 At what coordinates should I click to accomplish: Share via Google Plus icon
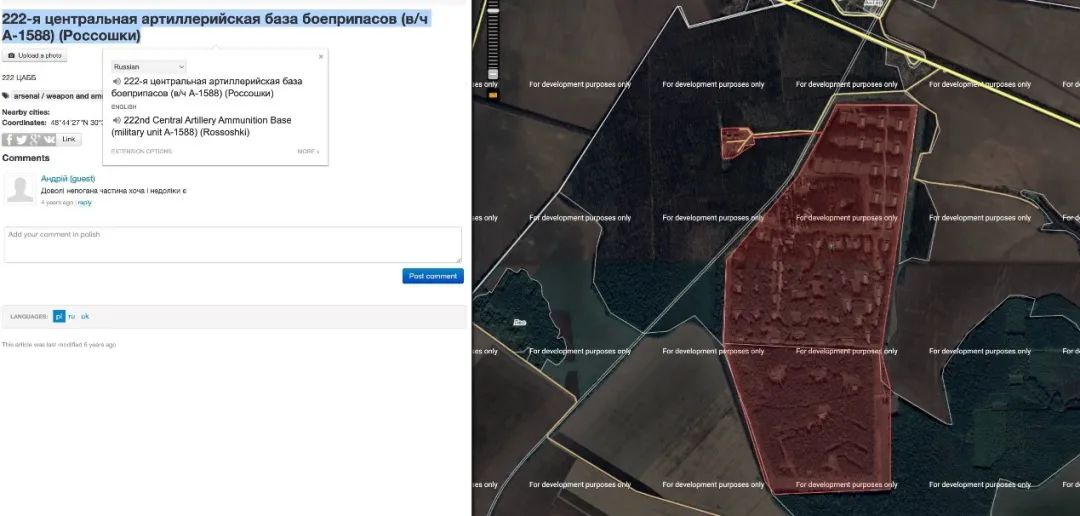tap(35, 140)
